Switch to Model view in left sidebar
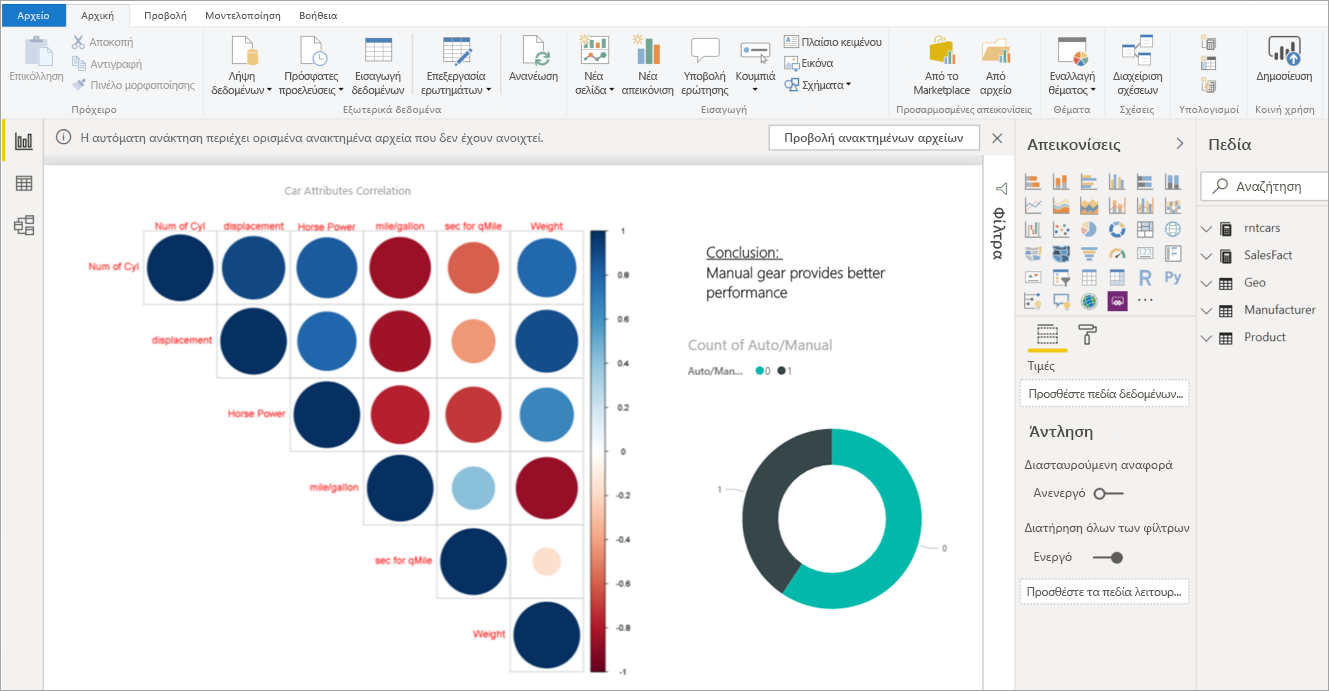Image resolution: width=1329 pixels, height=691 pixels. pyautogui.click(x=24, y=225)
